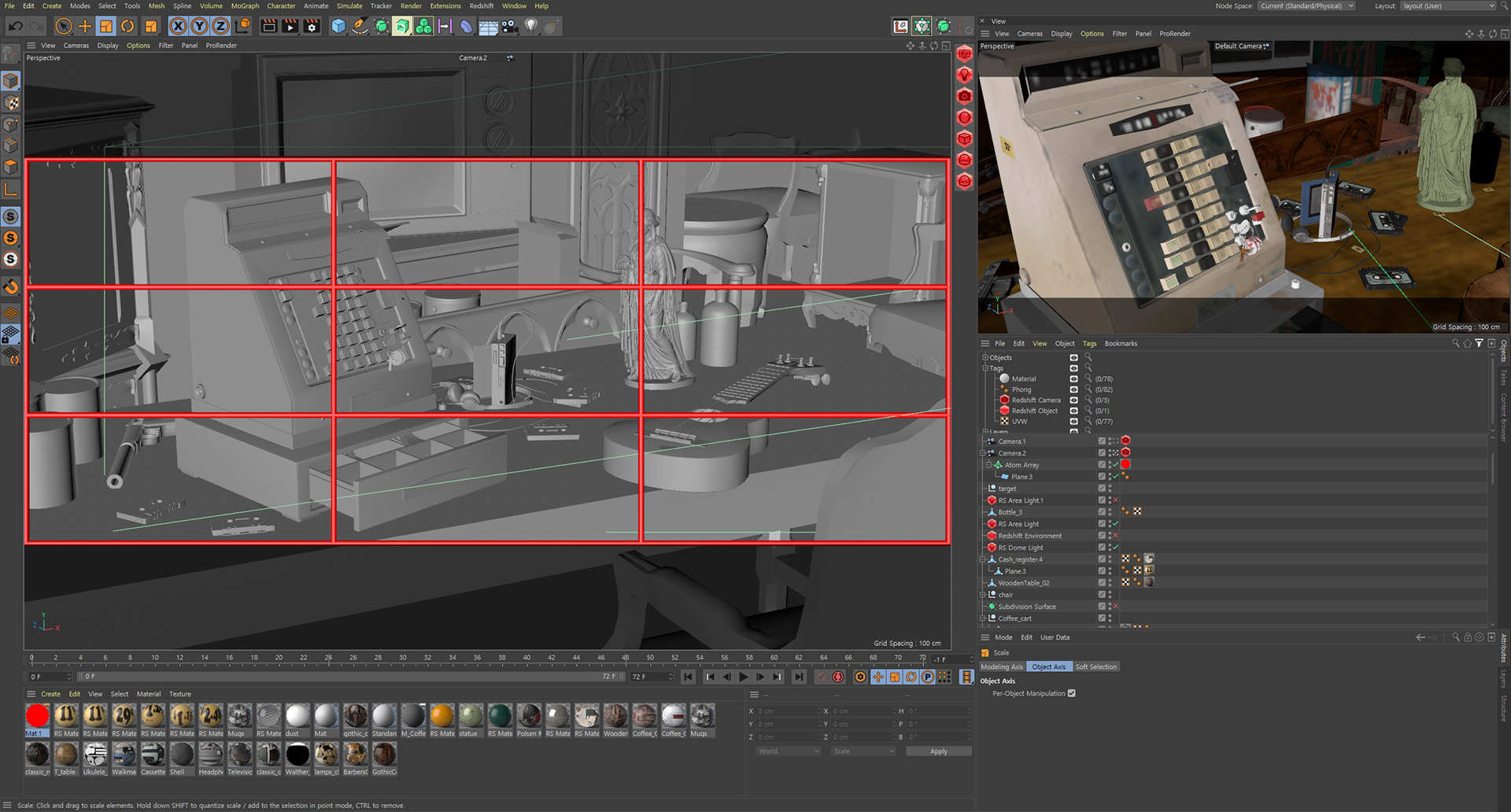Click the Apply button in Coordinates

[x=938, y=751]
